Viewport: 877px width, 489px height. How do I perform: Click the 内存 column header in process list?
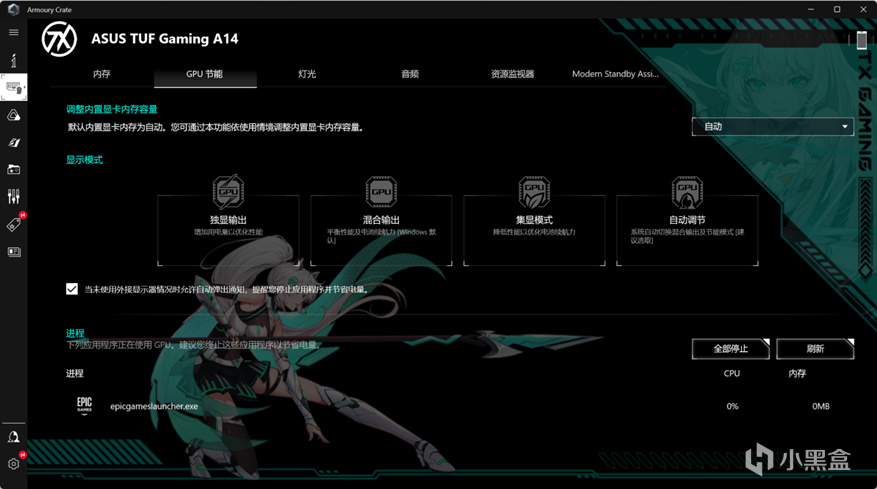797,373
